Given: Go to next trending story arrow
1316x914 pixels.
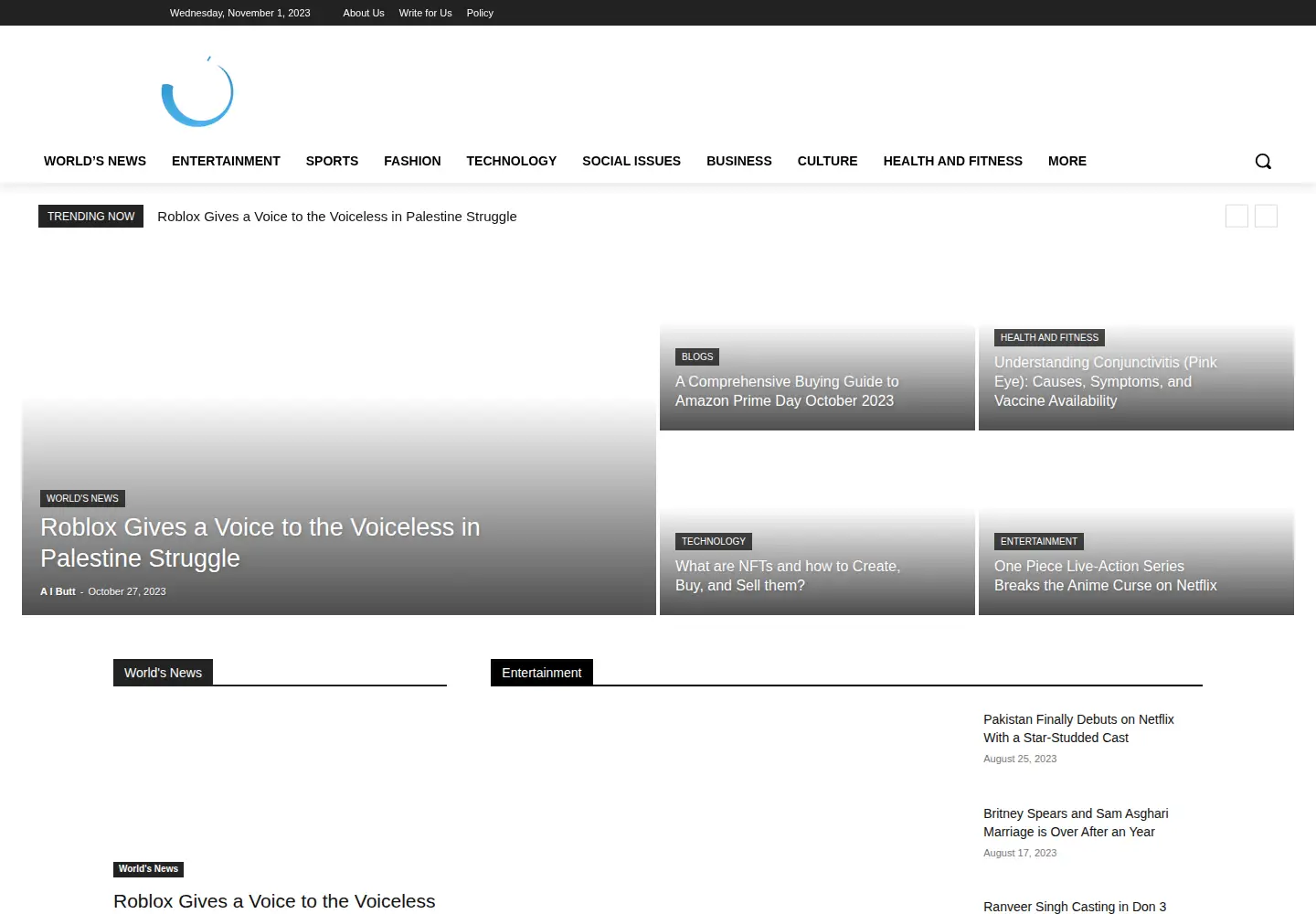Looking at the screenshot, I should pyautogui.click(x=1266, y=216).
